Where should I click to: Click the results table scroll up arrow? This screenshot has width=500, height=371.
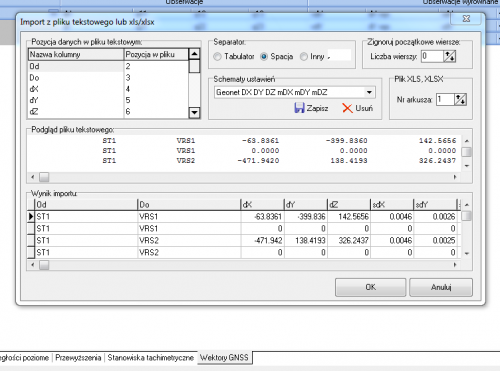tap(467, 205)
